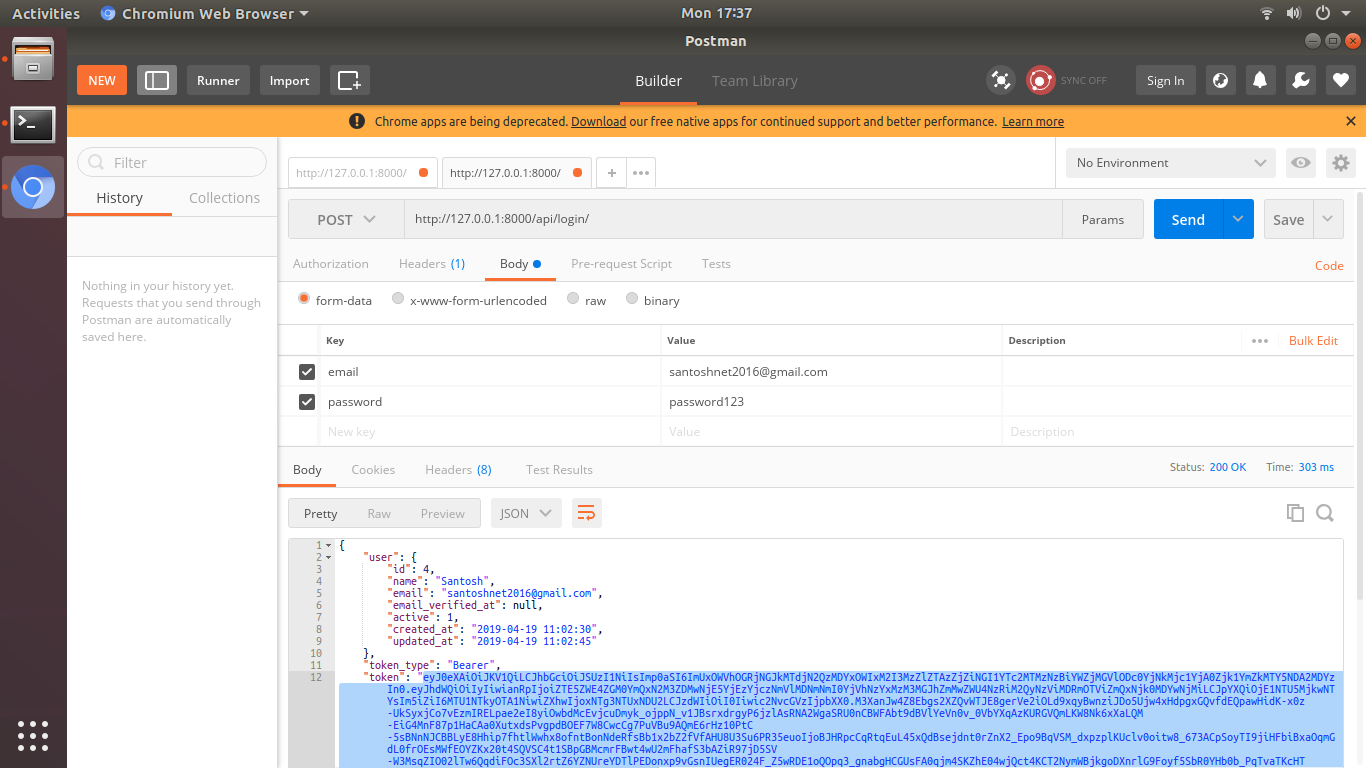1366x768 pixels.
Task: Click the Bulk Edit link
Action: pyautogui.click(x=1313, y=341)
